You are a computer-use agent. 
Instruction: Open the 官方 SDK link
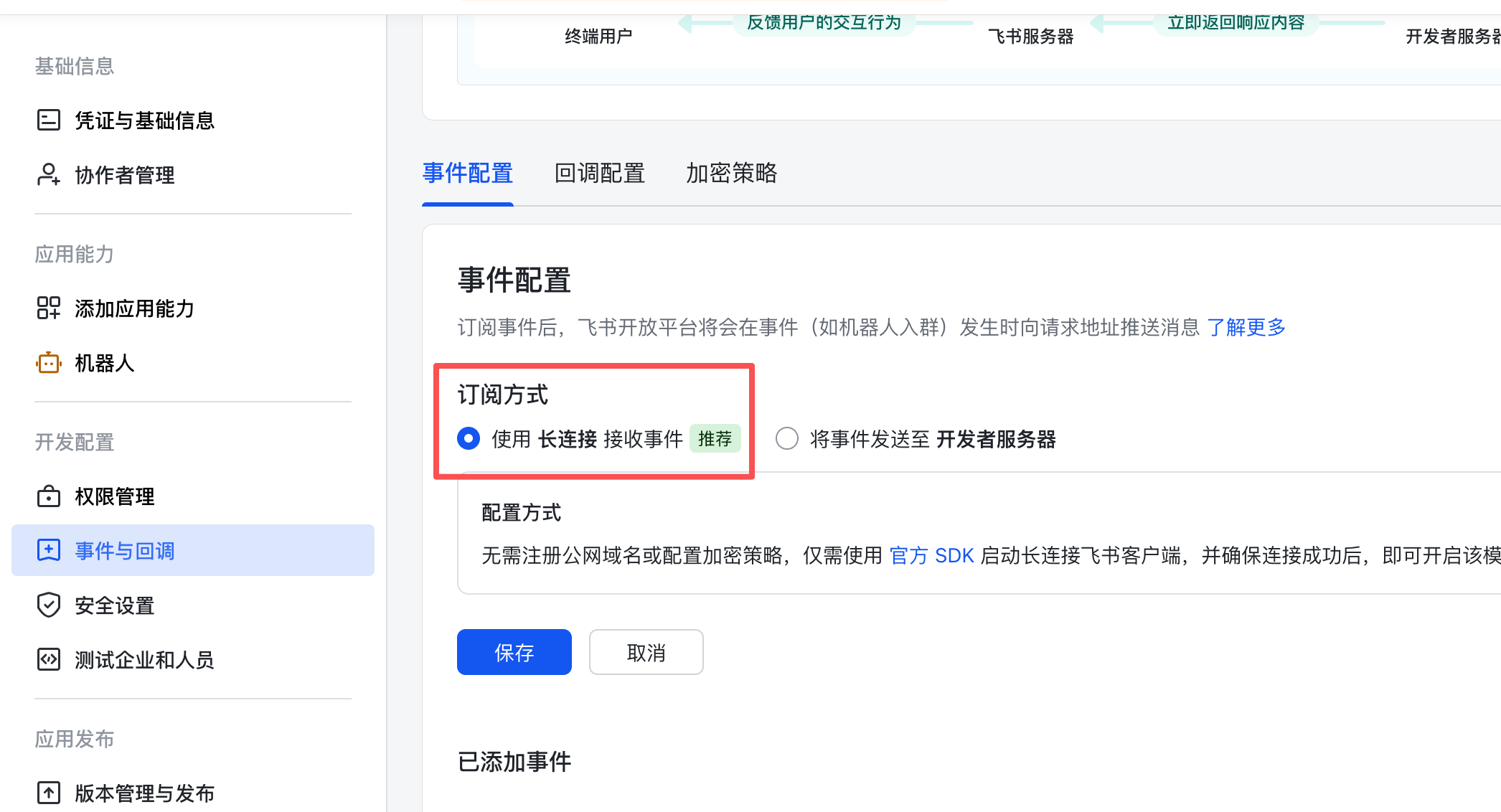[931, 555]
